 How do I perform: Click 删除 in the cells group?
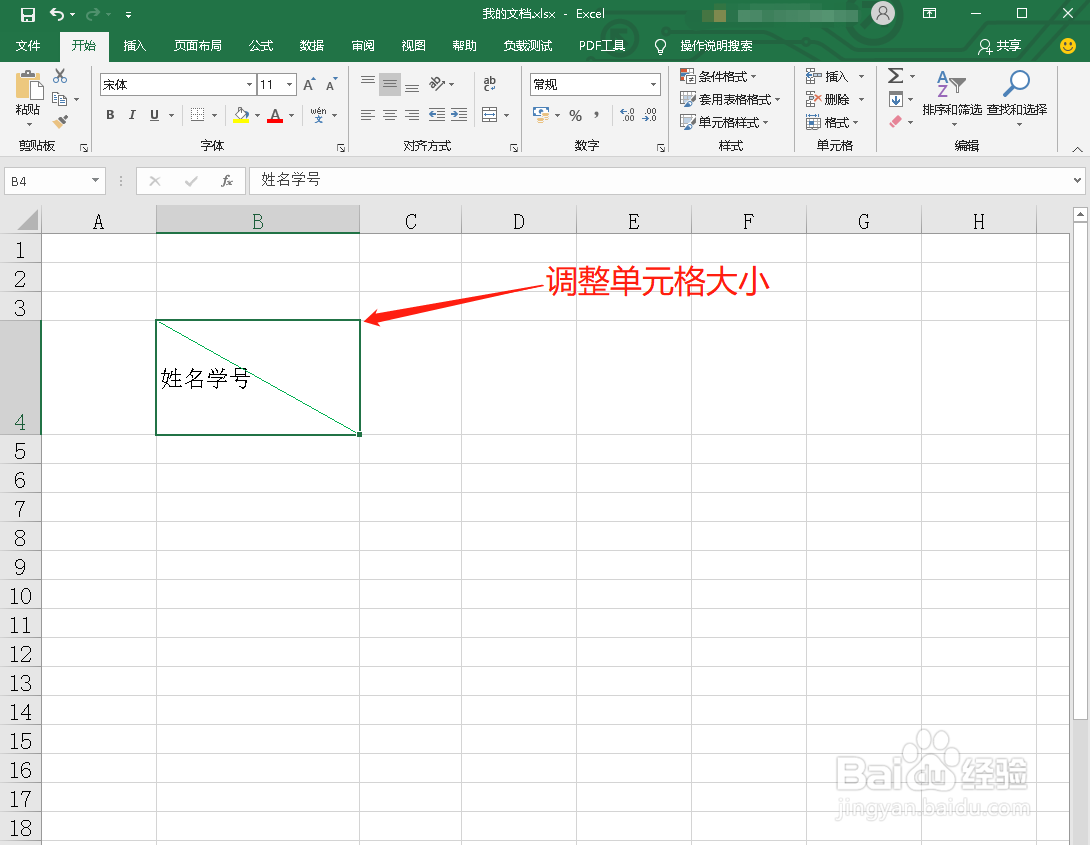(835, 99)
